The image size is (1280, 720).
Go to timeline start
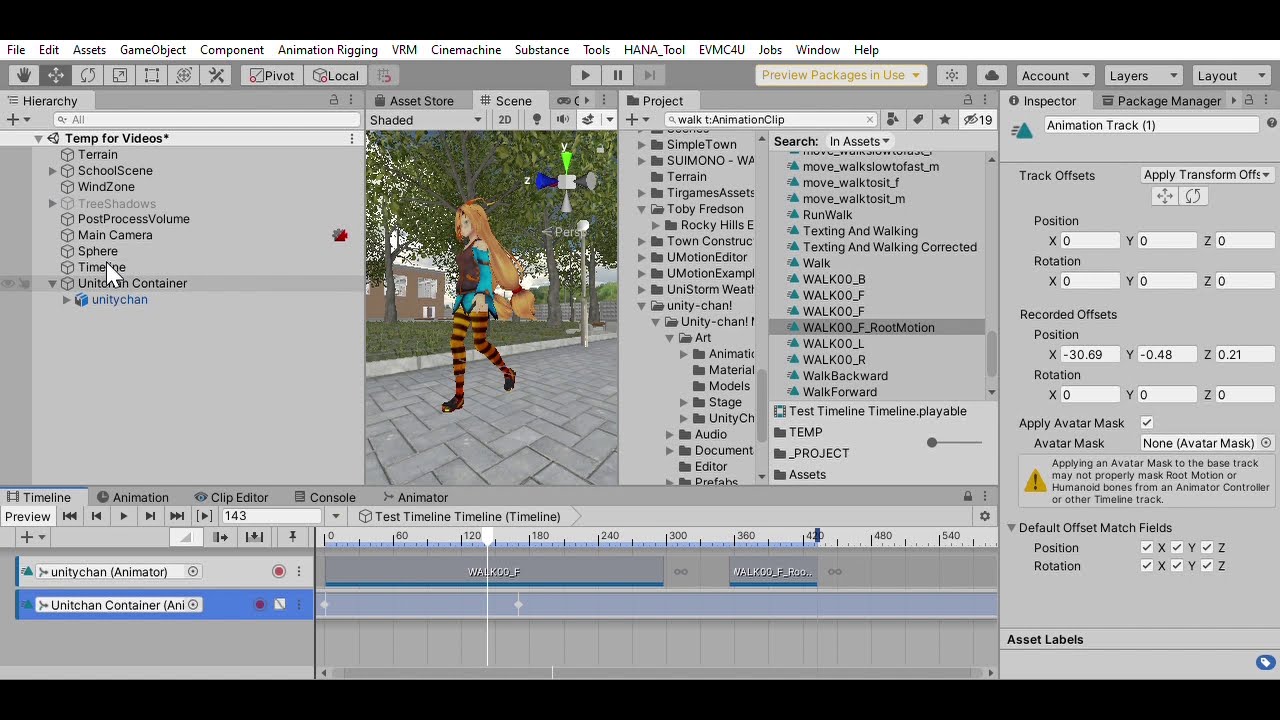point(69,516)
